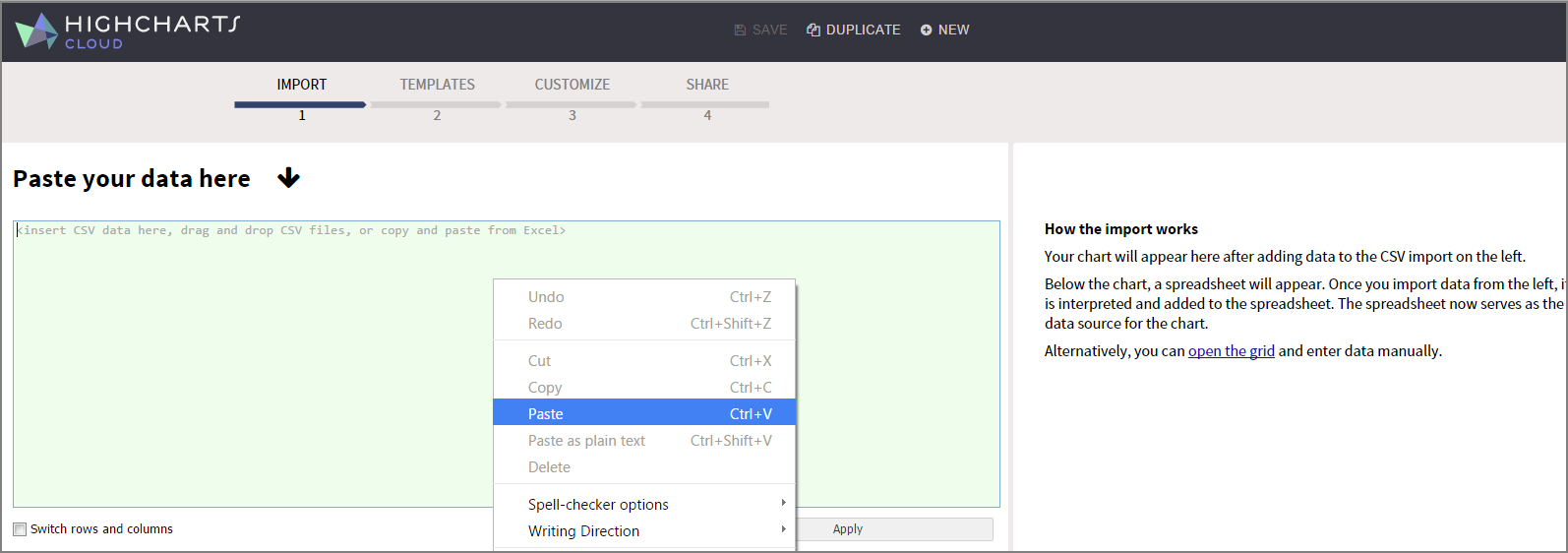Choose Copy from the context menu
Viewport: 1568px width, 553px height.
tap(545, 388)
